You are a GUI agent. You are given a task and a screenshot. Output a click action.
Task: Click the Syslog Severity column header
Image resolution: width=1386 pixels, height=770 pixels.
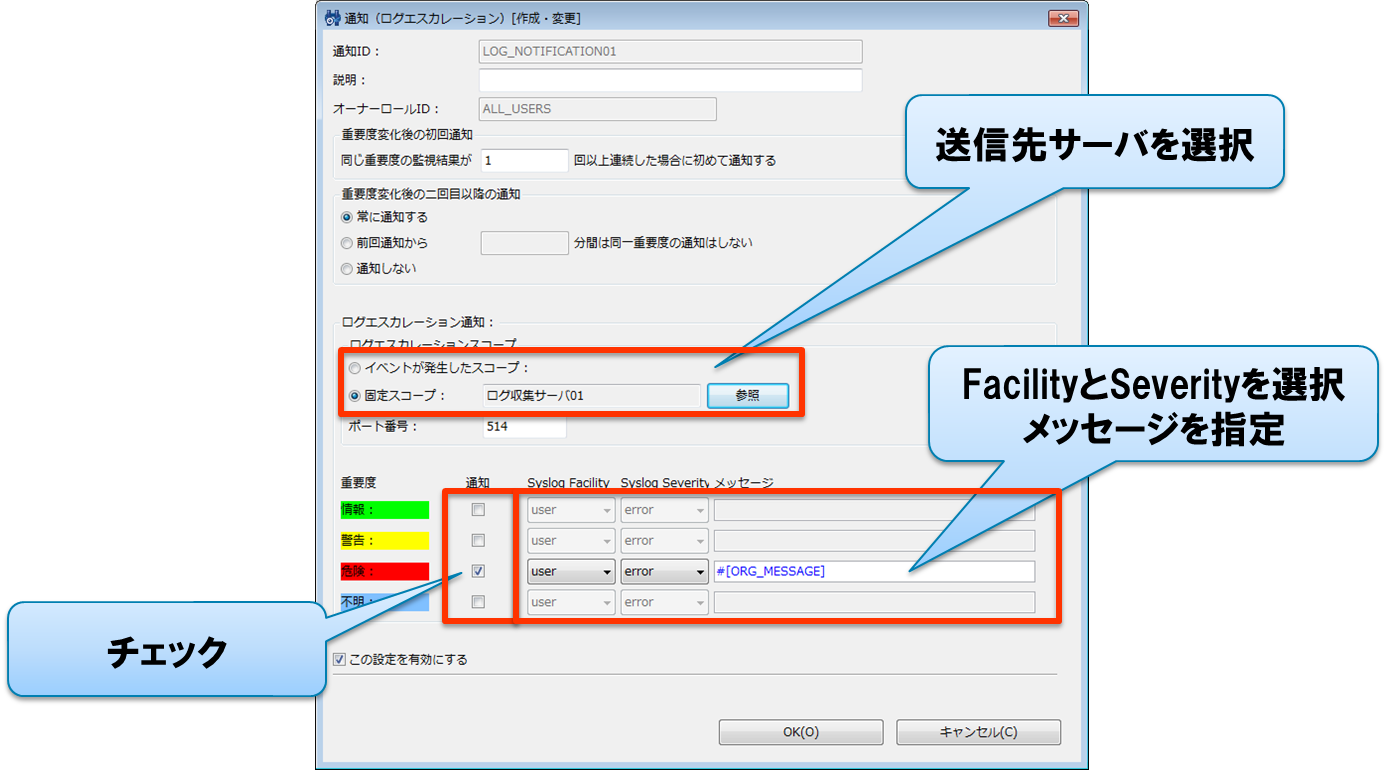click(x=665, y=483)
